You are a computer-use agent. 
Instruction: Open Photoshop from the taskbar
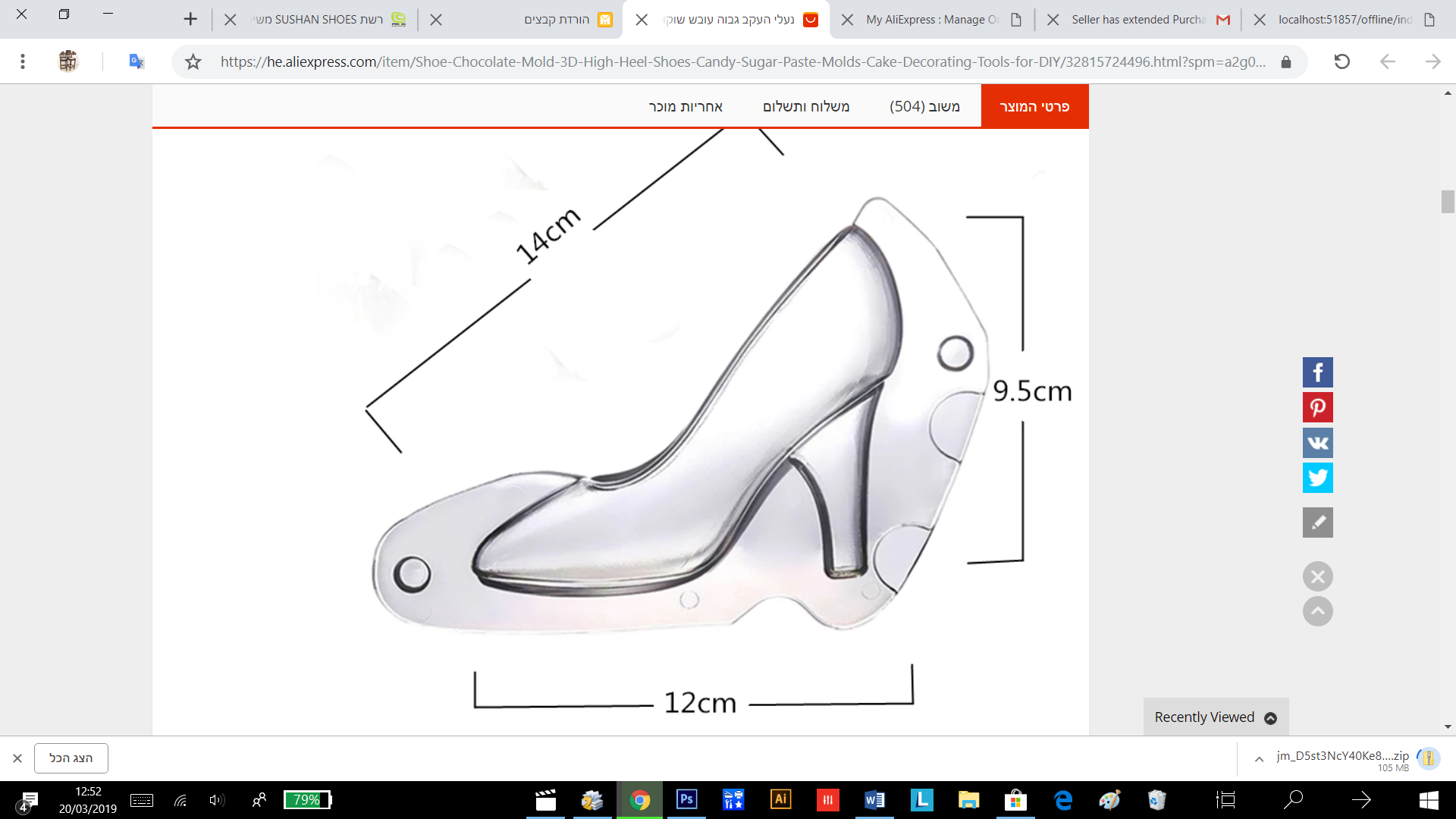[686, 800]
